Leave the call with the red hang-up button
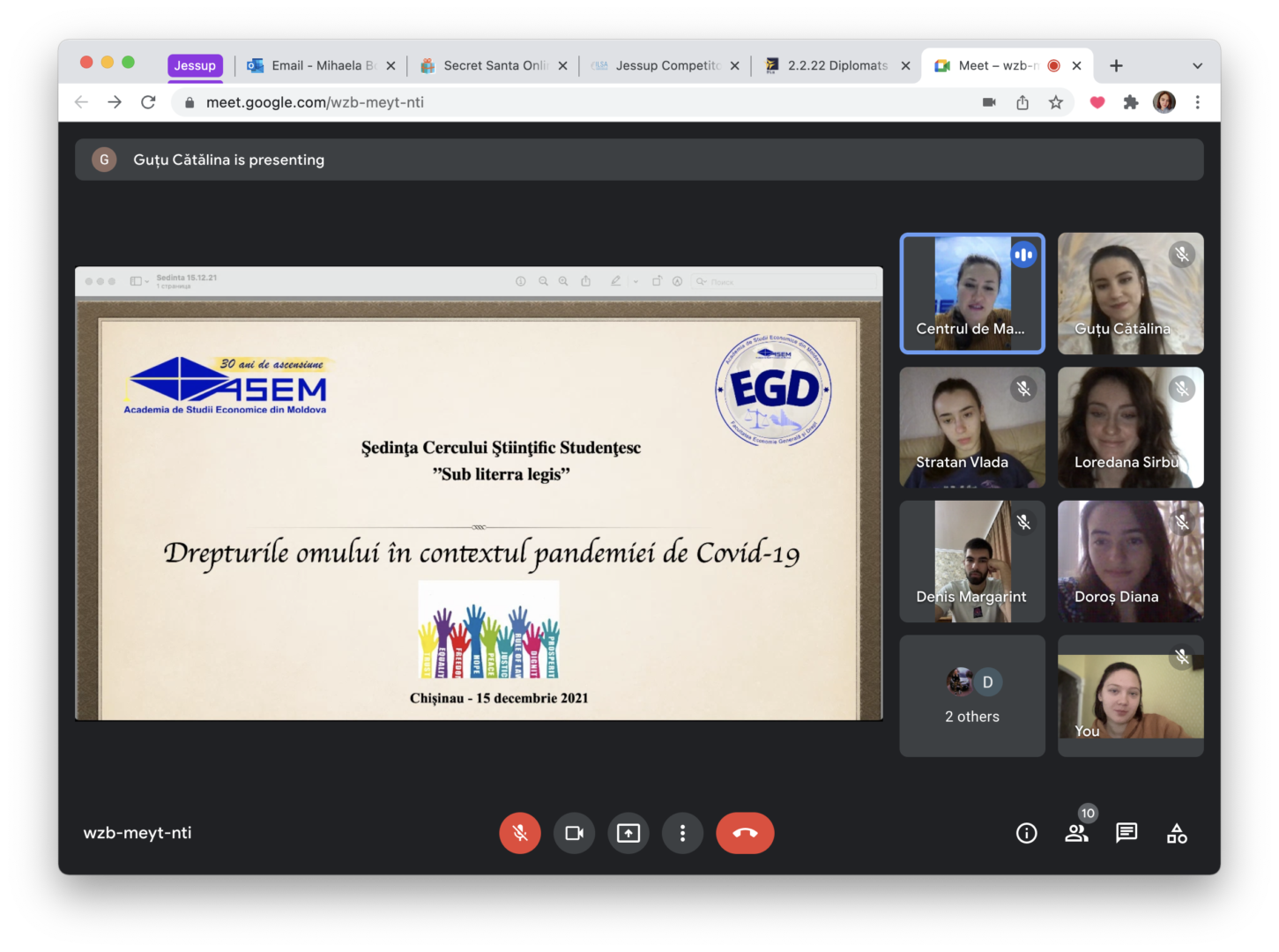This screenshot has height=952, width=1279. (x=745, y=833)
